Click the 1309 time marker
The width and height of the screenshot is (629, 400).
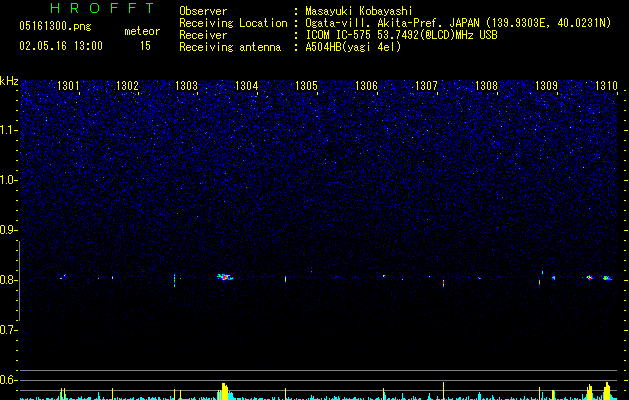pos(546,86)
